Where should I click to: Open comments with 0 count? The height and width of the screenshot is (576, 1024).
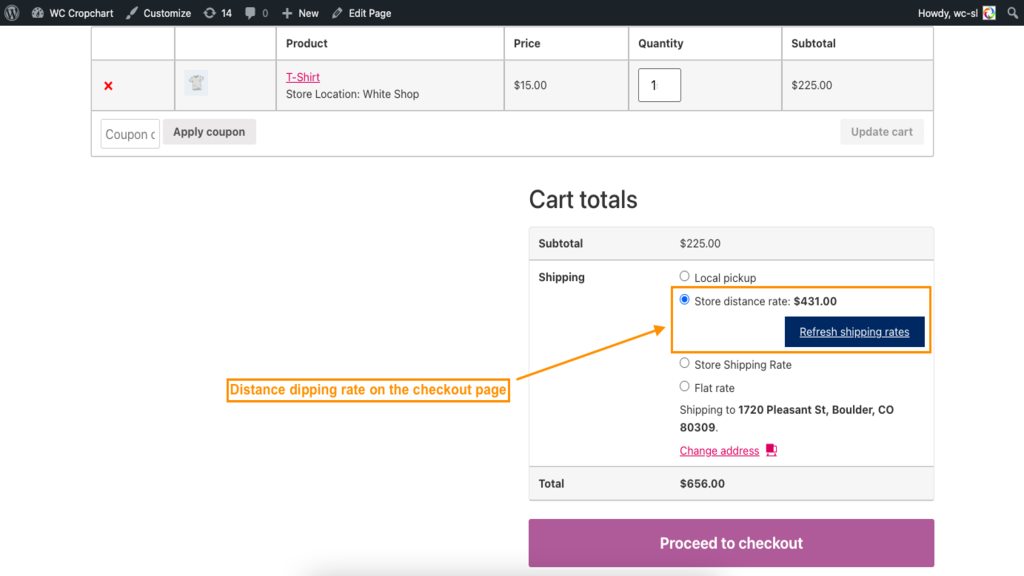(x=257, y=13)
